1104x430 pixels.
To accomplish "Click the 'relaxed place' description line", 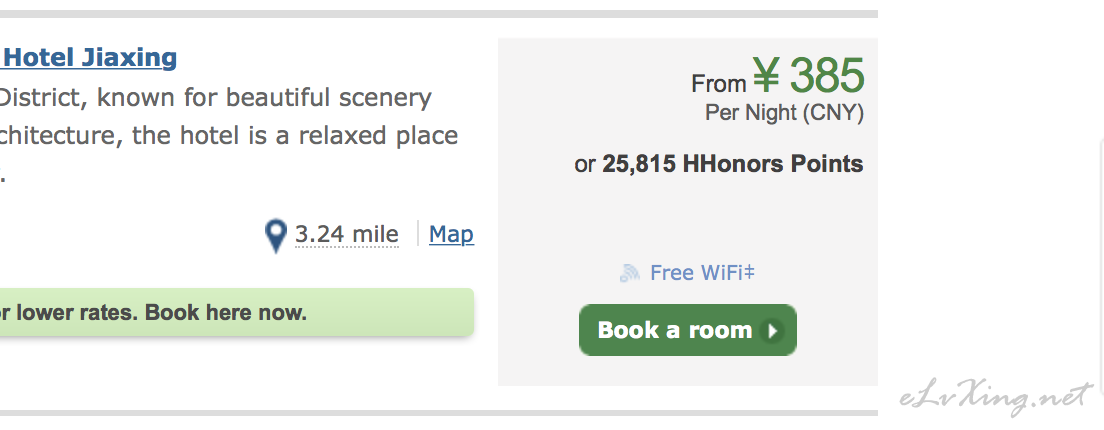I will [229, 134].
